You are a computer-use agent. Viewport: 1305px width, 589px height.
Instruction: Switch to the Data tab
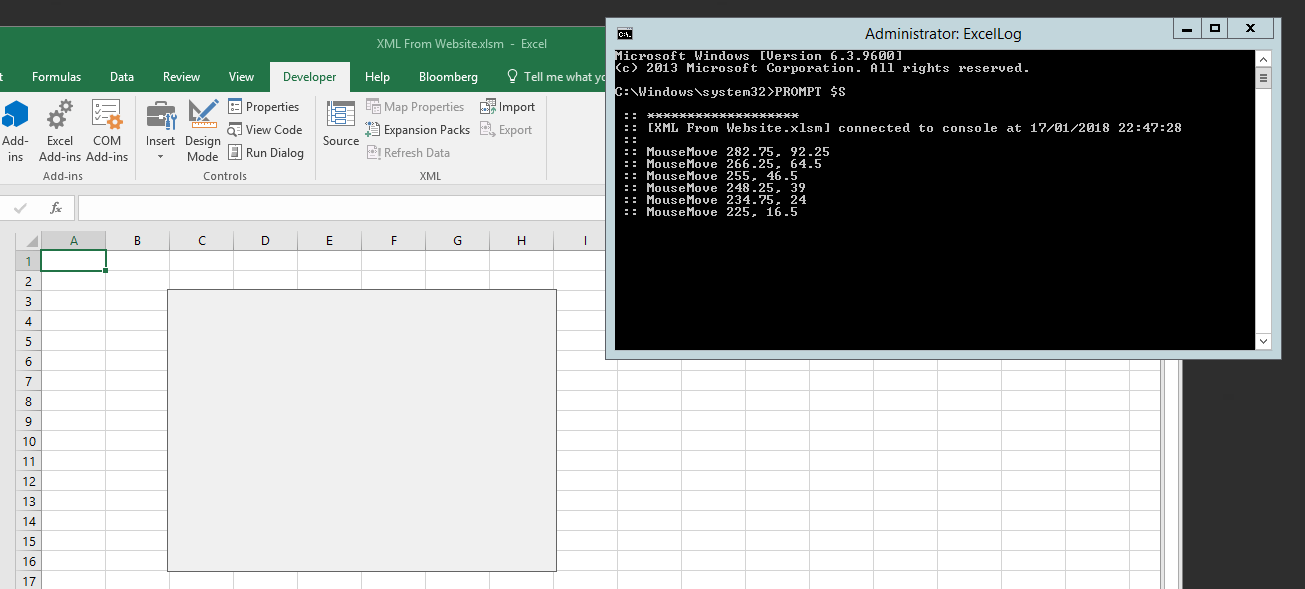click(x=122, y=77)
